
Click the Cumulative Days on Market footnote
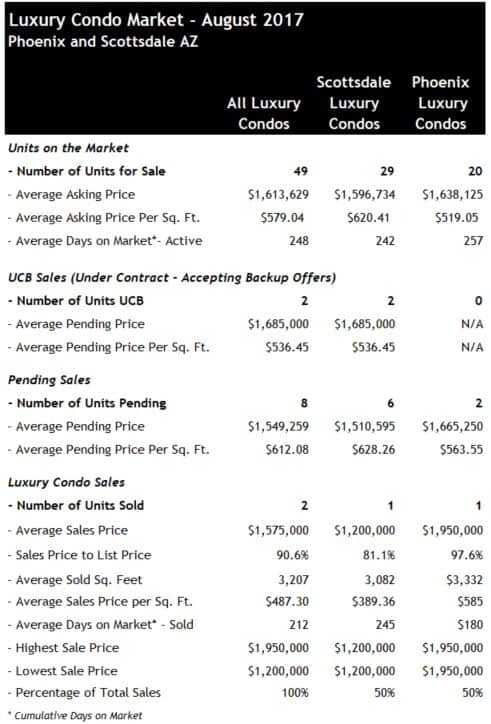tap(75, 716)
